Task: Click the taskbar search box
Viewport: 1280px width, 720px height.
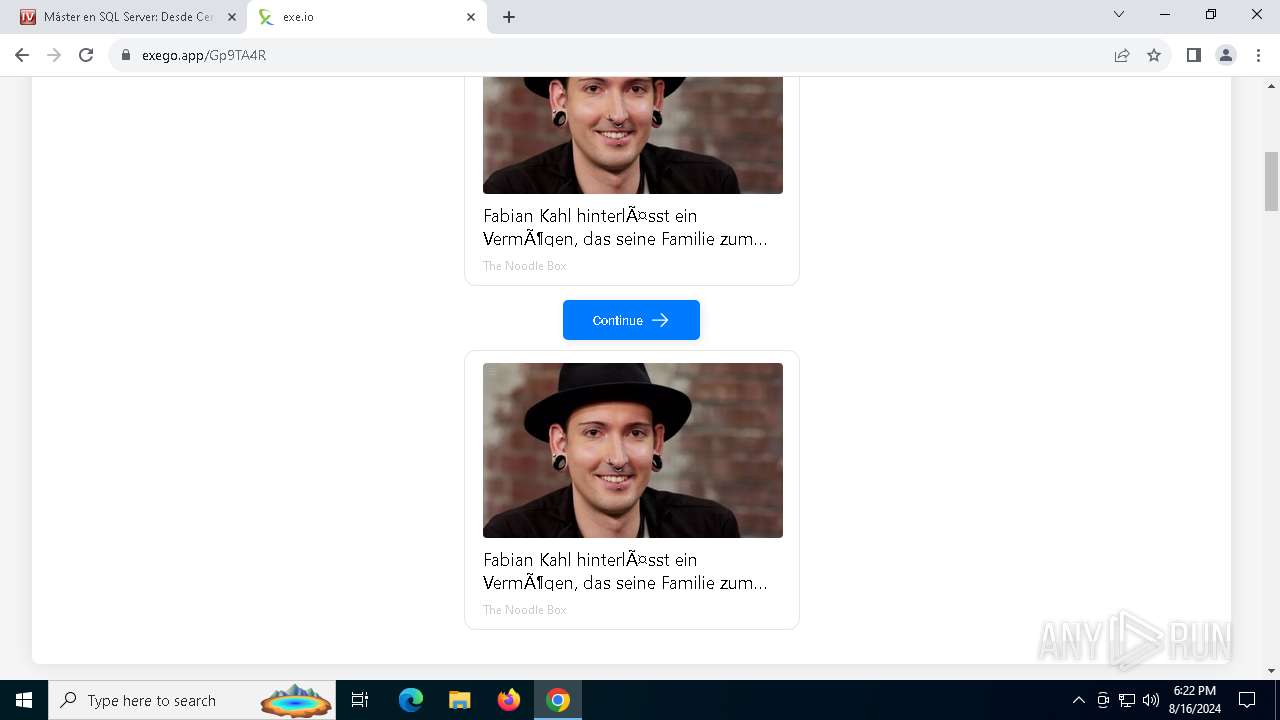Action: point(192,700)
